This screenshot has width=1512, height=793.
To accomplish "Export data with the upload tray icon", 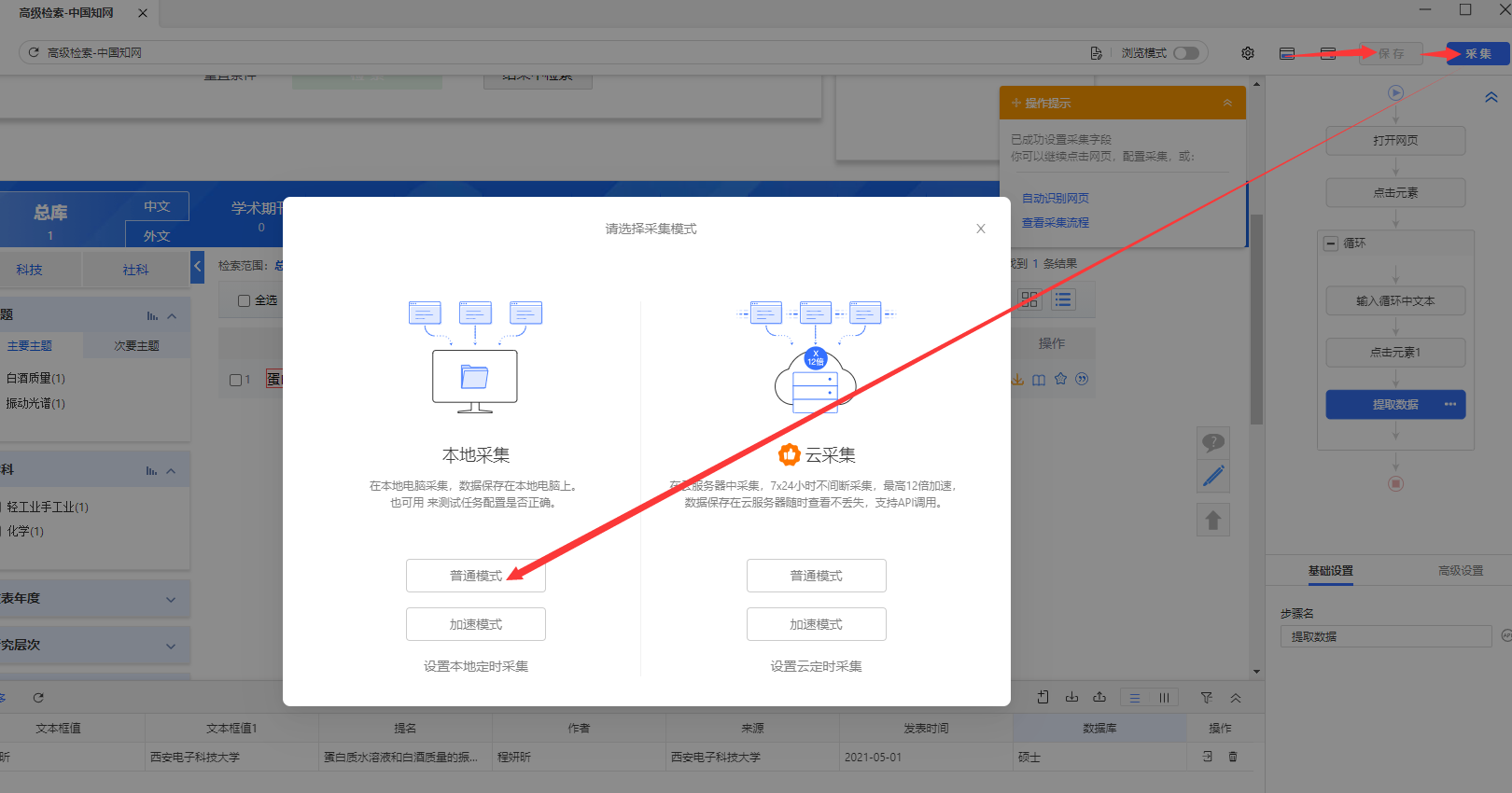I will click(x=1099, y=697).
